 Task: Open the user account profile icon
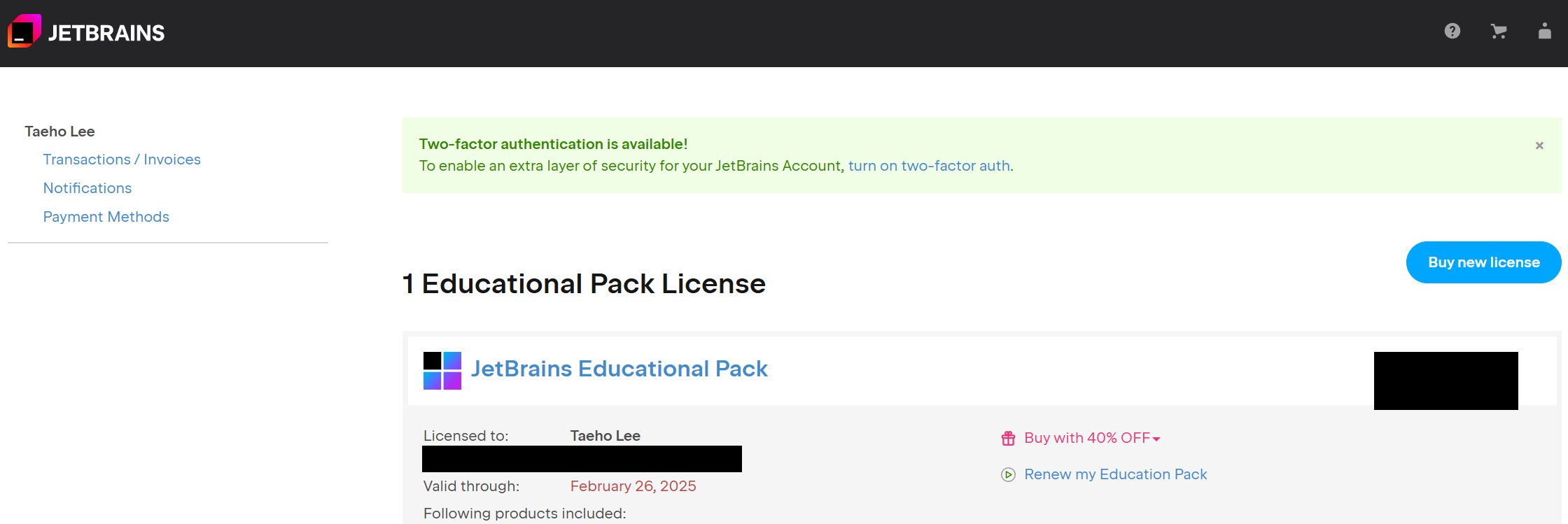point(1545,31)
